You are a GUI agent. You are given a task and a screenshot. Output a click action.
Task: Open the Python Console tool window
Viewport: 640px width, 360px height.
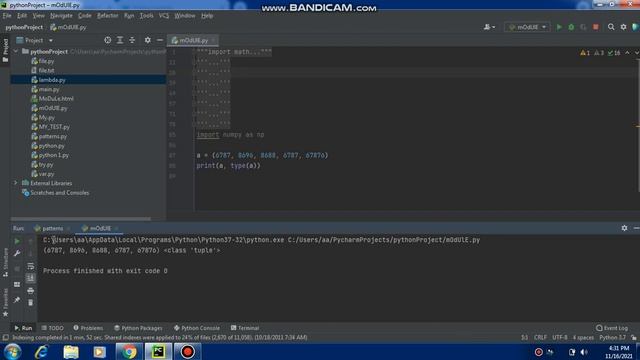pos(197,328)
